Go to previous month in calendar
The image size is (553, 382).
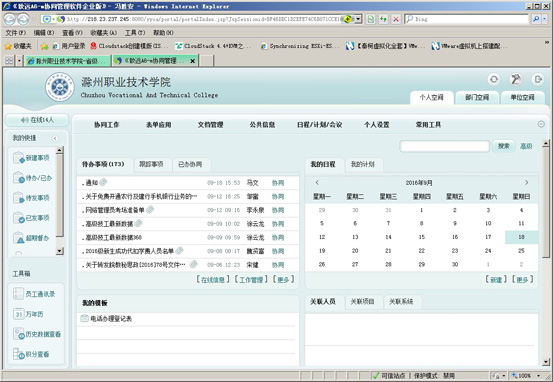click(317, 182)
